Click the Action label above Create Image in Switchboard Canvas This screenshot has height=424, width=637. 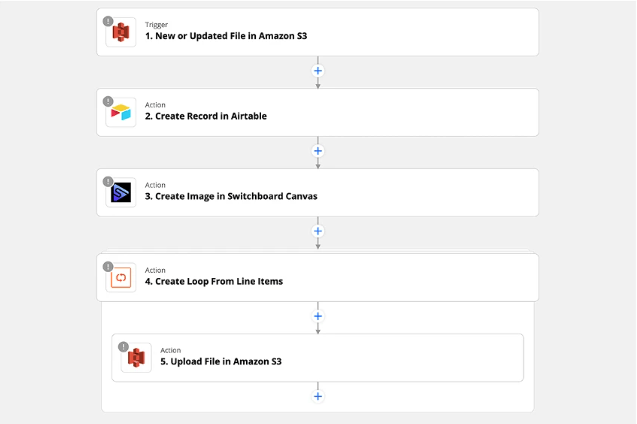(x=155, y=185)
